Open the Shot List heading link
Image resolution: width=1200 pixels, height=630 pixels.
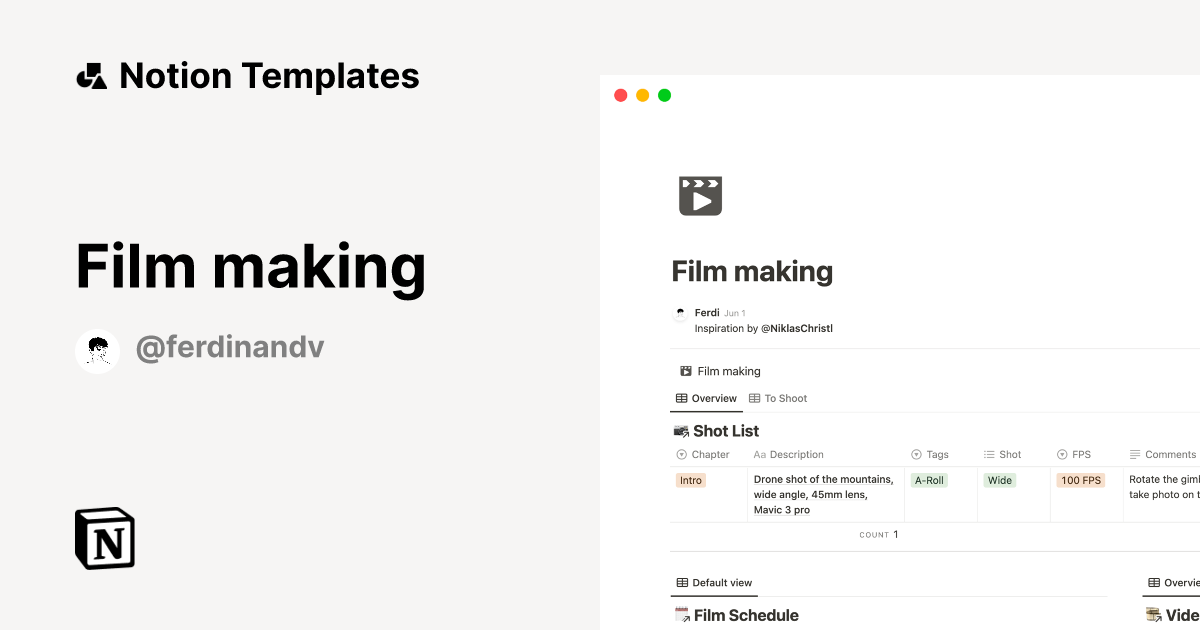[x=725, y=430]
